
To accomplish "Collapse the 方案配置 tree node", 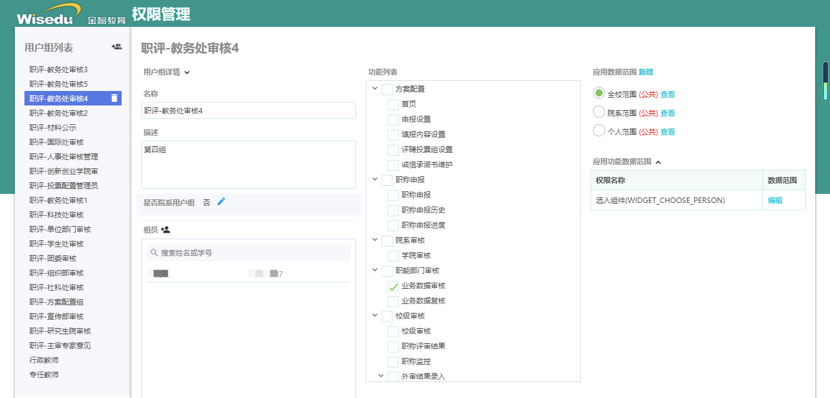I will 375,89.
